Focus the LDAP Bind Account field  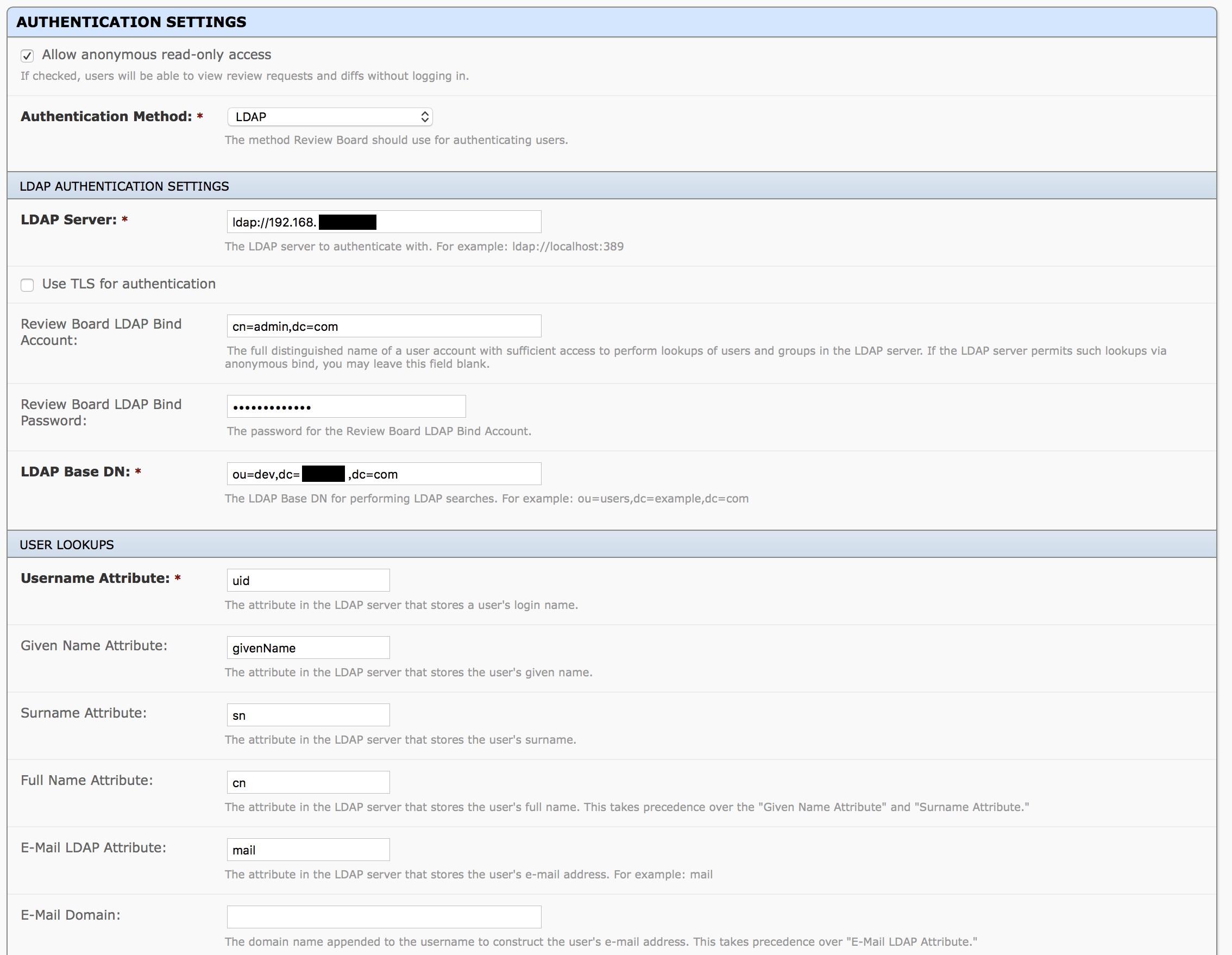tap(384, 326)
